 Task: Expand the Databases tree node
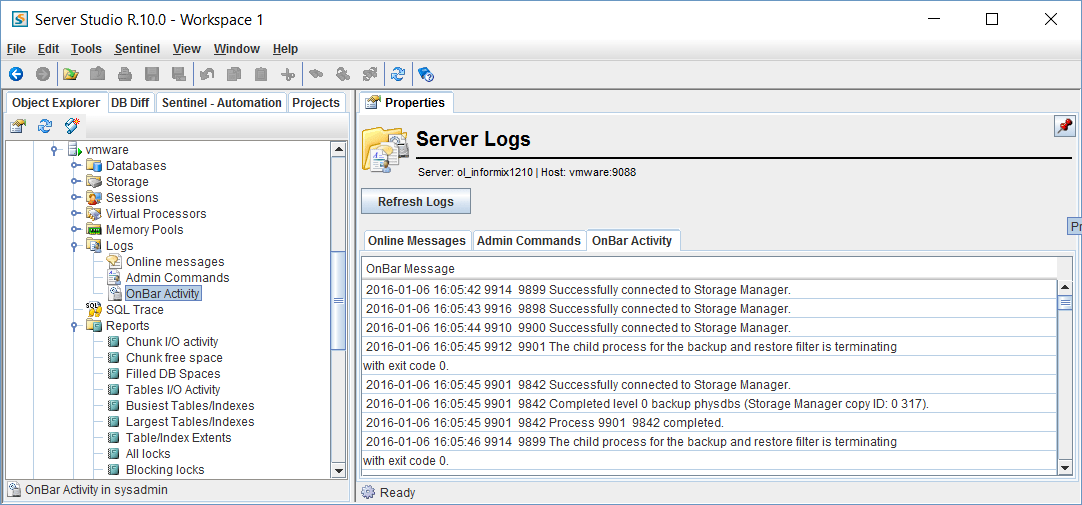[x=75, y=166]
